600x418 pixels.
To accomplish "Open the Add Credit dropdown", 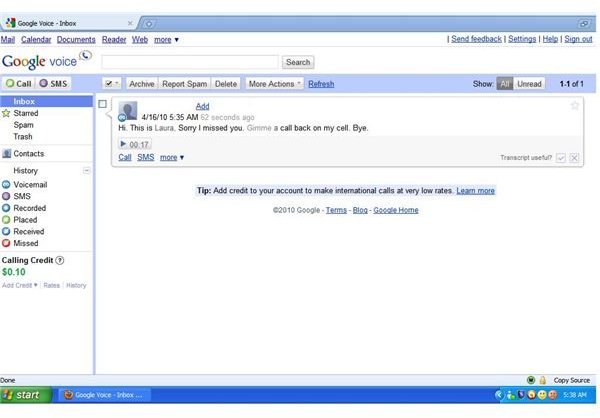I will (20, 285).
